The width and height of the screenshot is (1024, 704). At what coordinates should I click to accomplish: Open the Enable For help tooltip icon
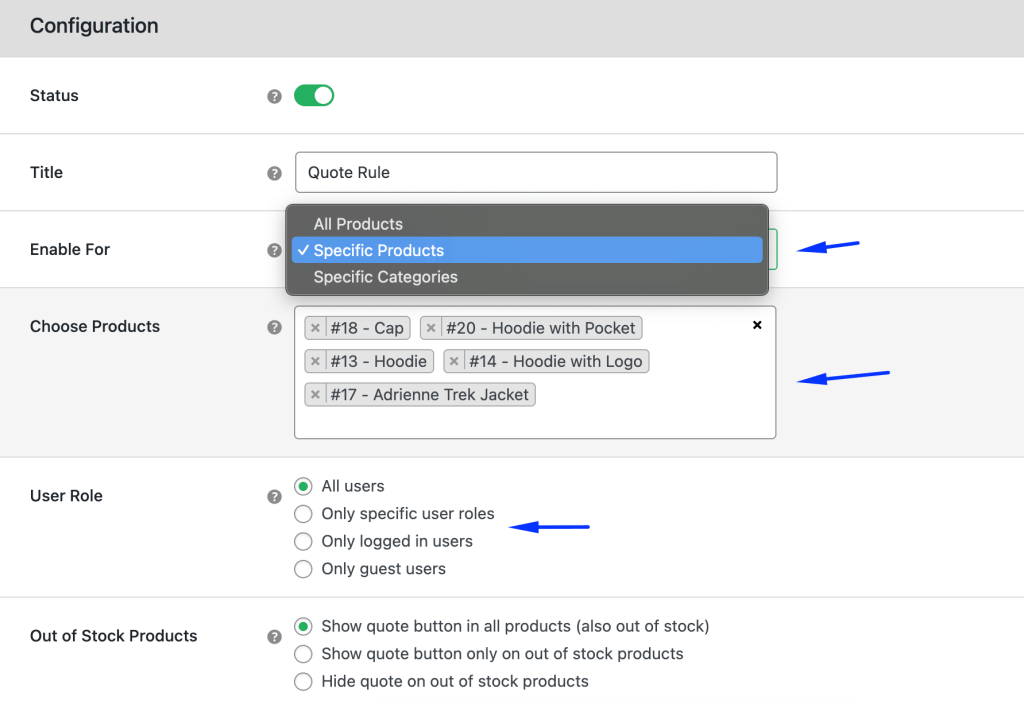pos(274,250)
